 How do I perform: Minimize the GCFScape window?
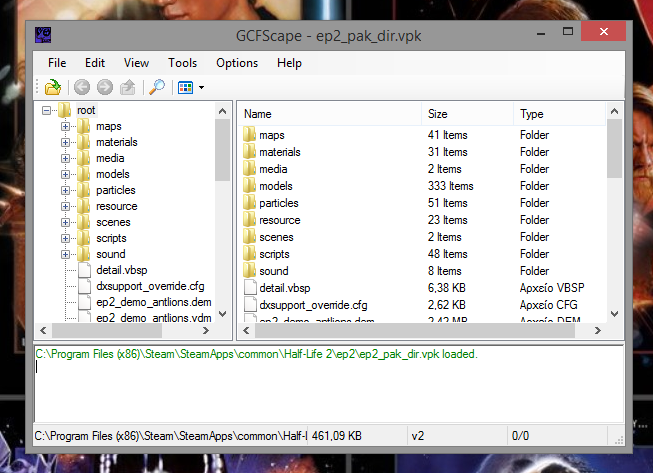tap(541, 32)
